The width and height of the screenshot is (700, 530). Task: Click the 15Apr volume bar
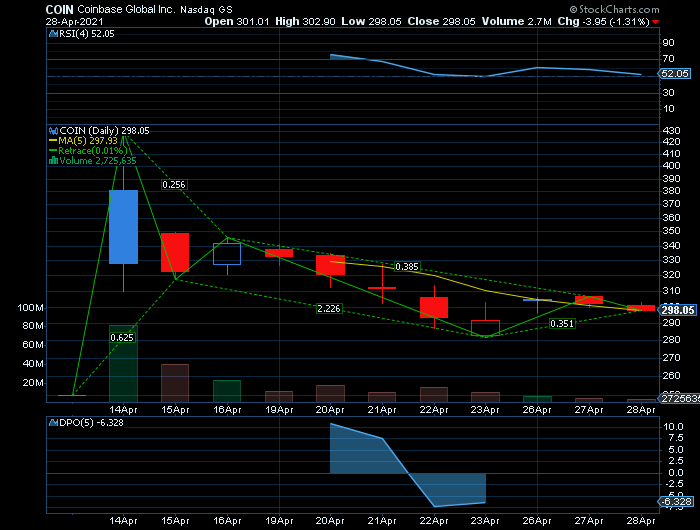pos(175,383)
